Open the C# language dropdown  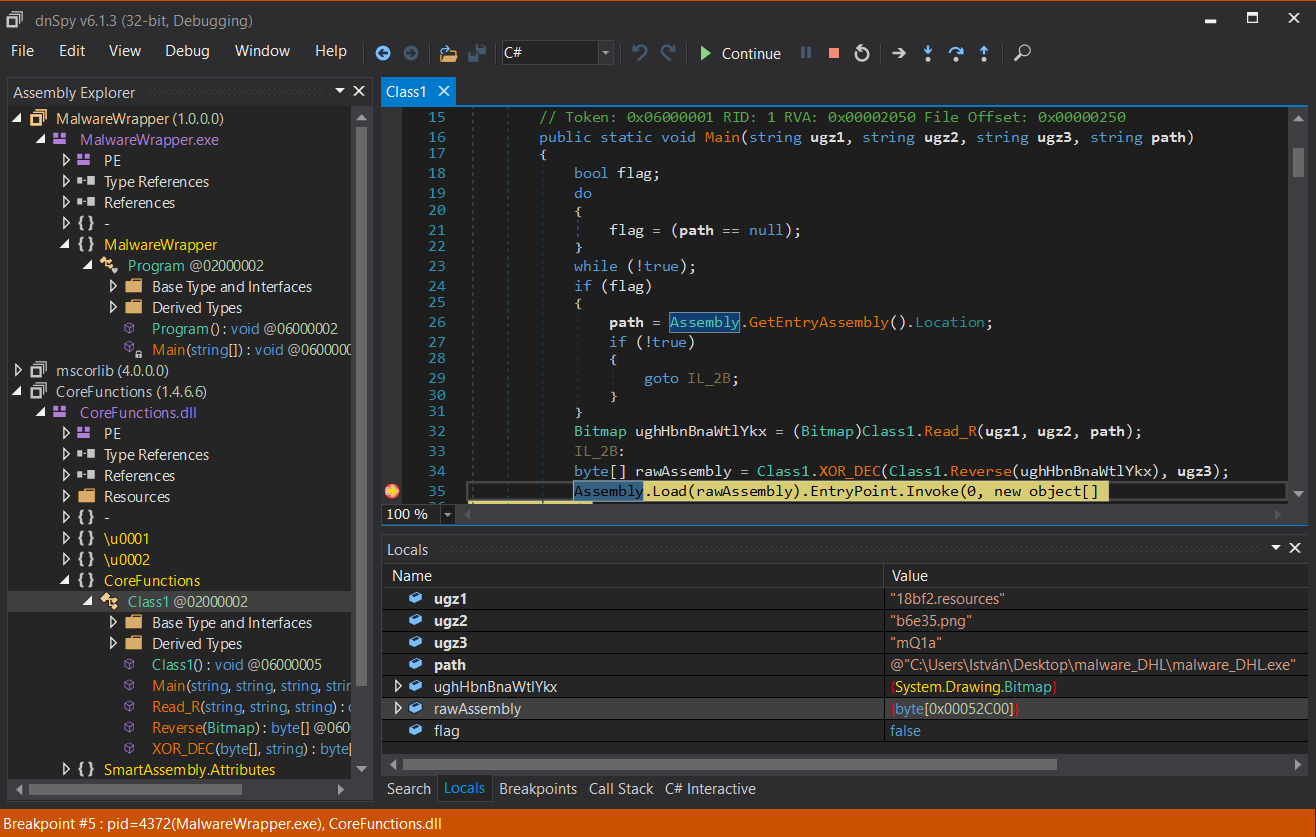click(605, 54)
